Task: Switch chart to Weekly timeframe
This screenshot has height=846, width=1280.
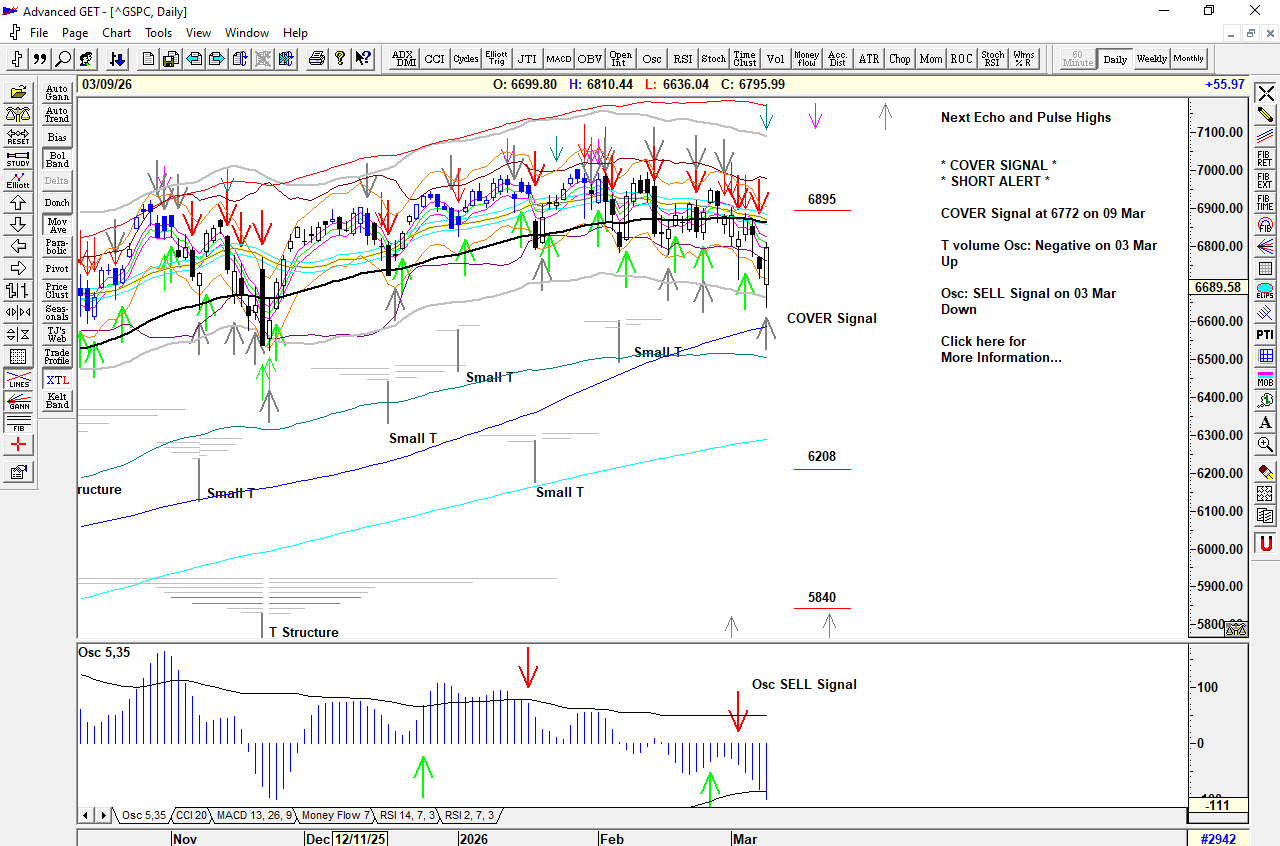Action: (x=1151, y=59)
